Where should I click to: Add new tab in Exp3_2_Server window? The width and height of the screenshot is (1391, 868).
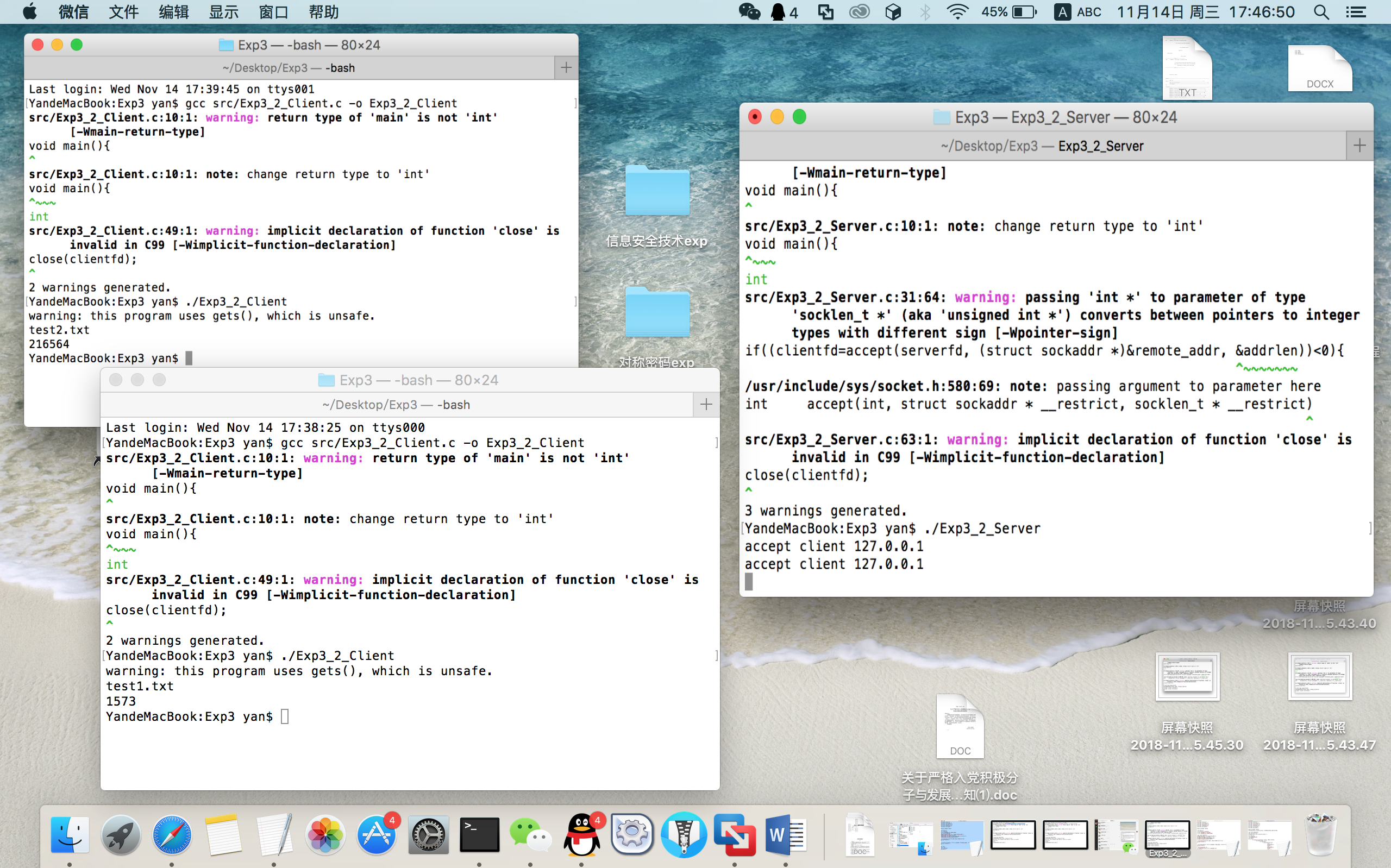(x=1359, y=146)
